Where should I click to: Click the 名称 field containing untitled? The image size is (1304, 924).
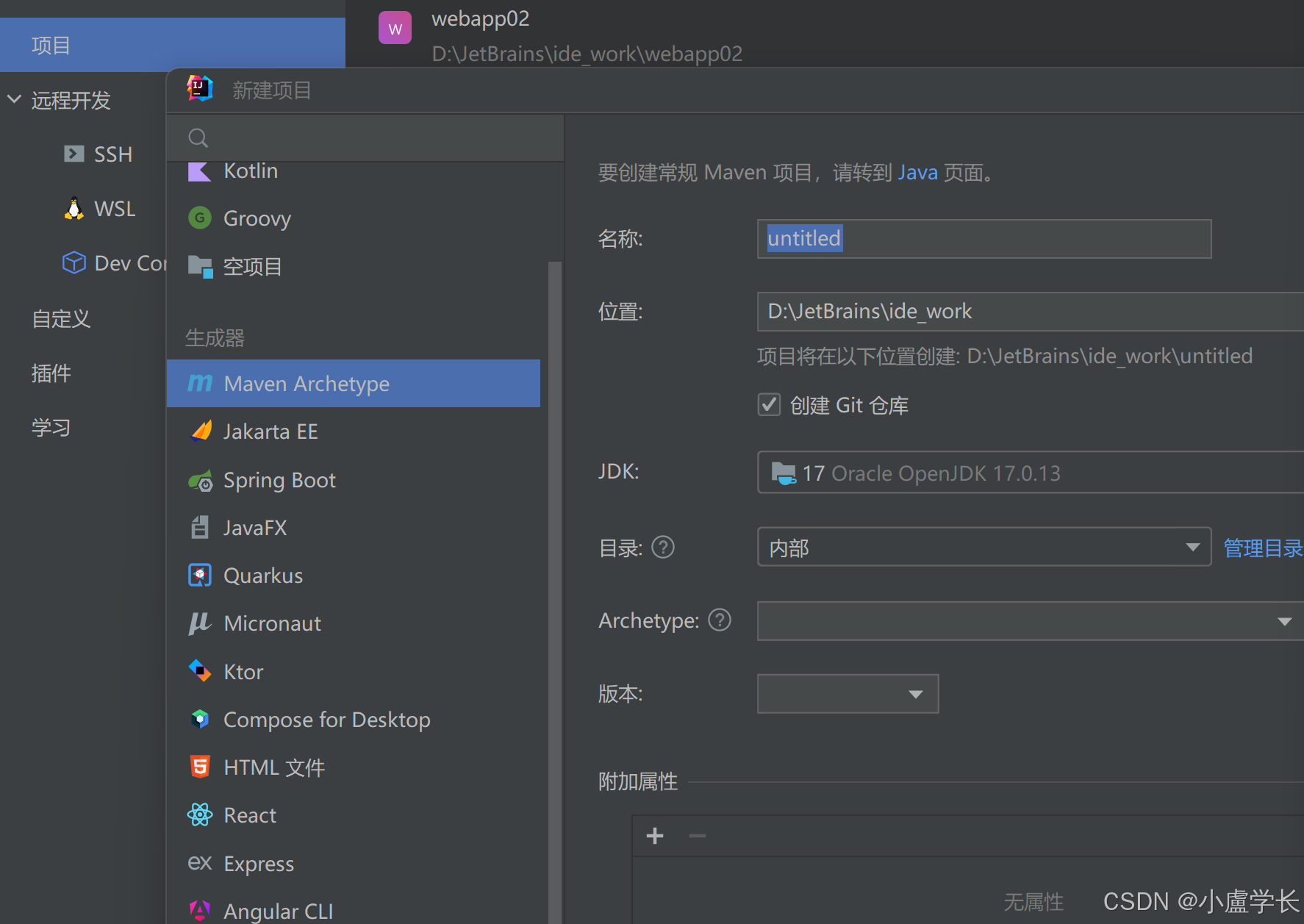984,238
